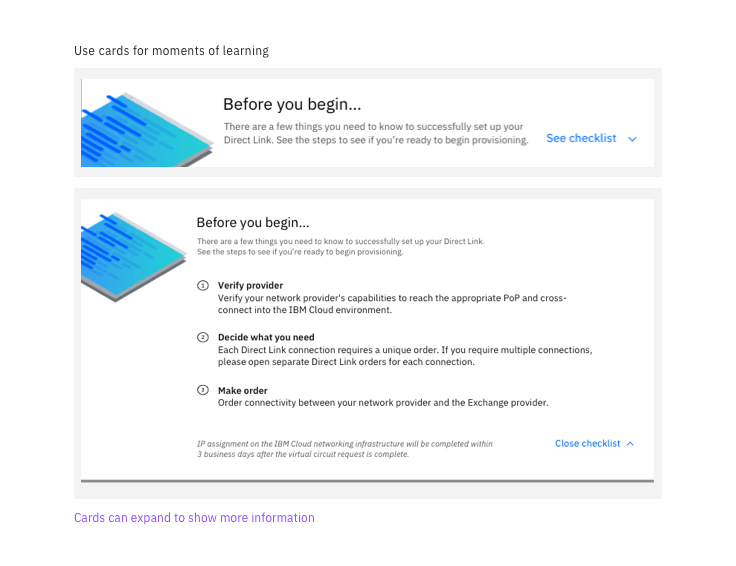
Task: Click the step 2 circled number icon
Action: point(203,338)
